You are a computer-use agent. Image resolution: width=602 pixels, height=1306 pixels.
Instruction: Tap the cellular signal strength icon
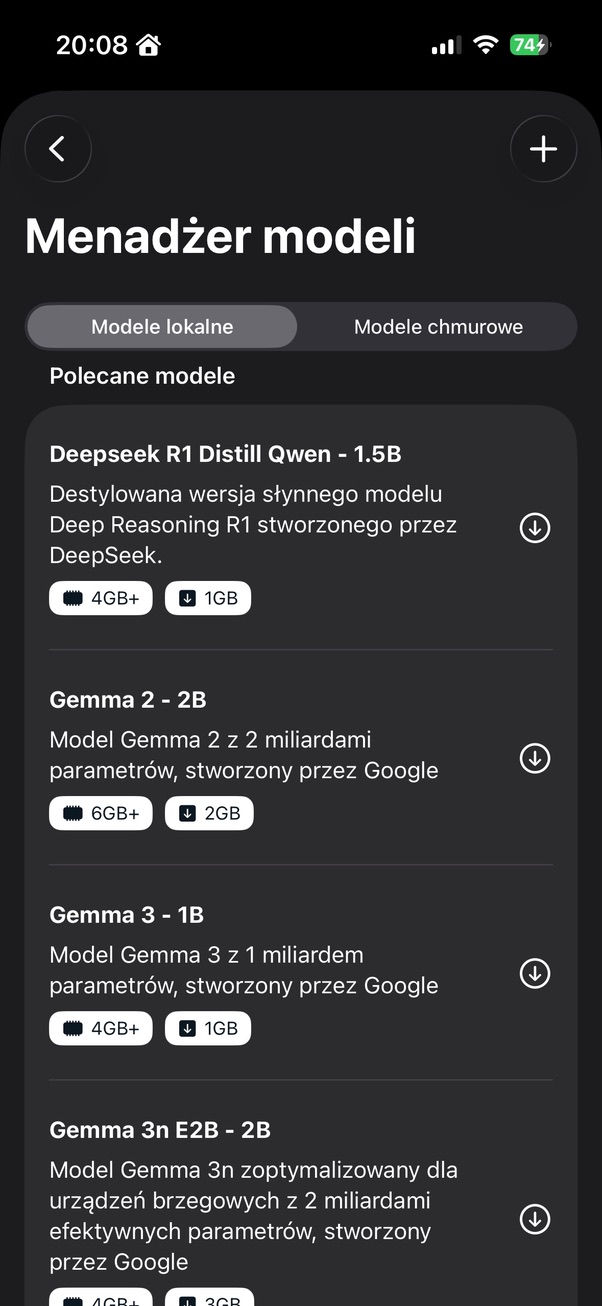click(446, 45)
